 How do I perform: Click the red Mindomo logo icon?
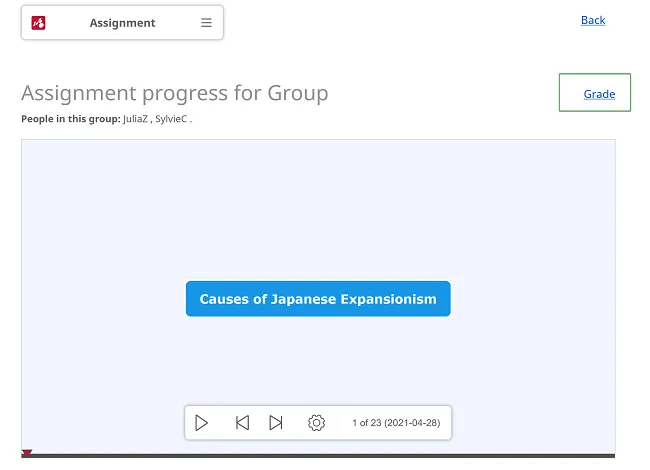coord(39,22)
